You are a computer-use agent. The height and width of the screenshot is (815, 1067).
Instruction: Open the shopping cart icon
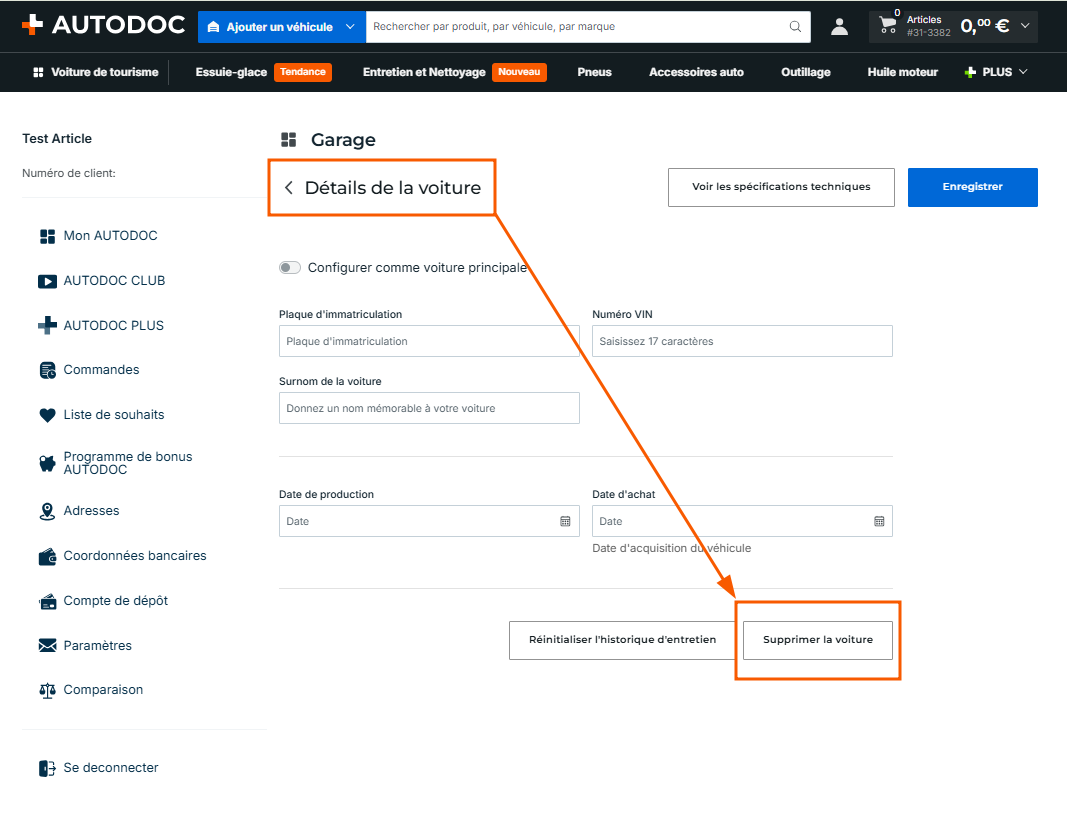pyautogui.click(x=887, y=25)
